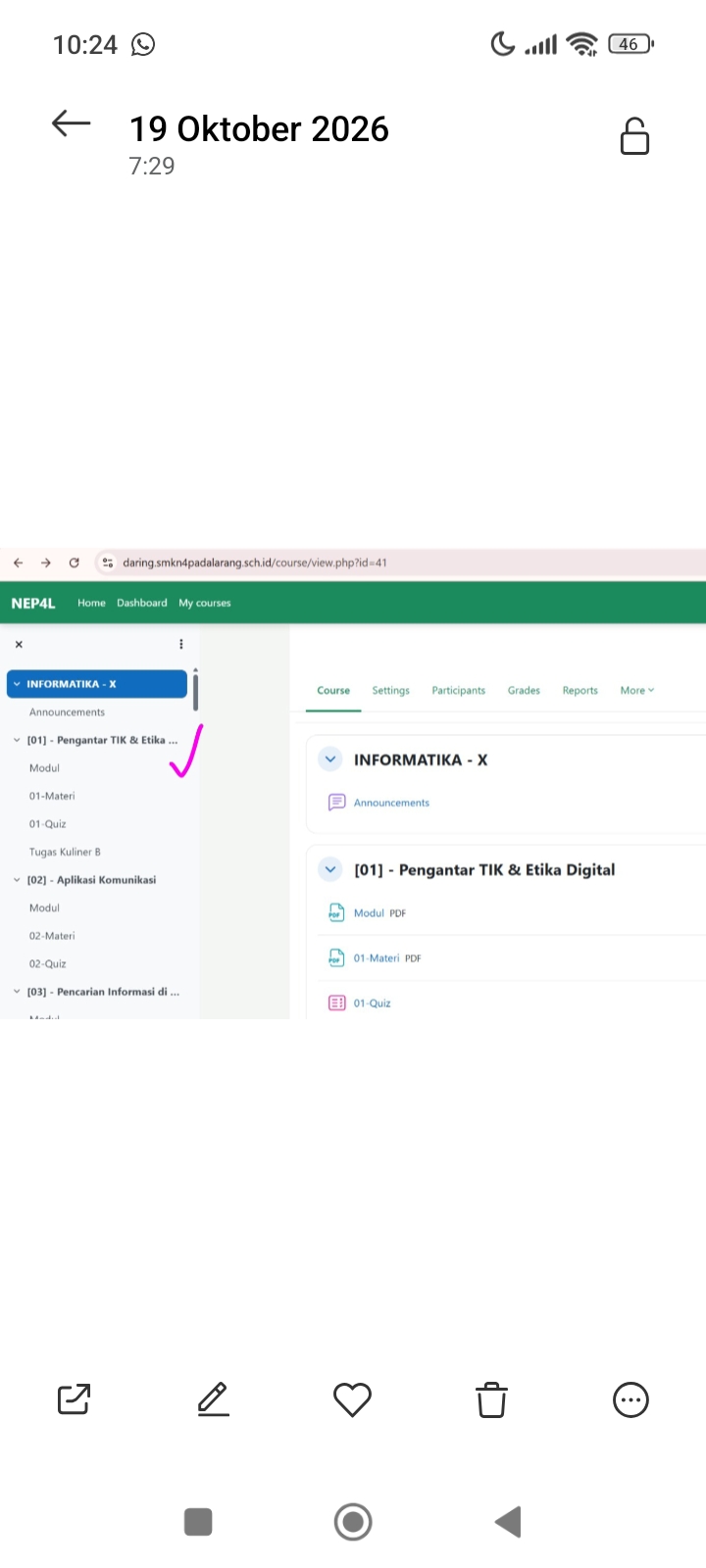The height and width of the screenshot is (1568, 706).
Task: Click the sidebar scrollbar thumb
Action: point(195,692)
